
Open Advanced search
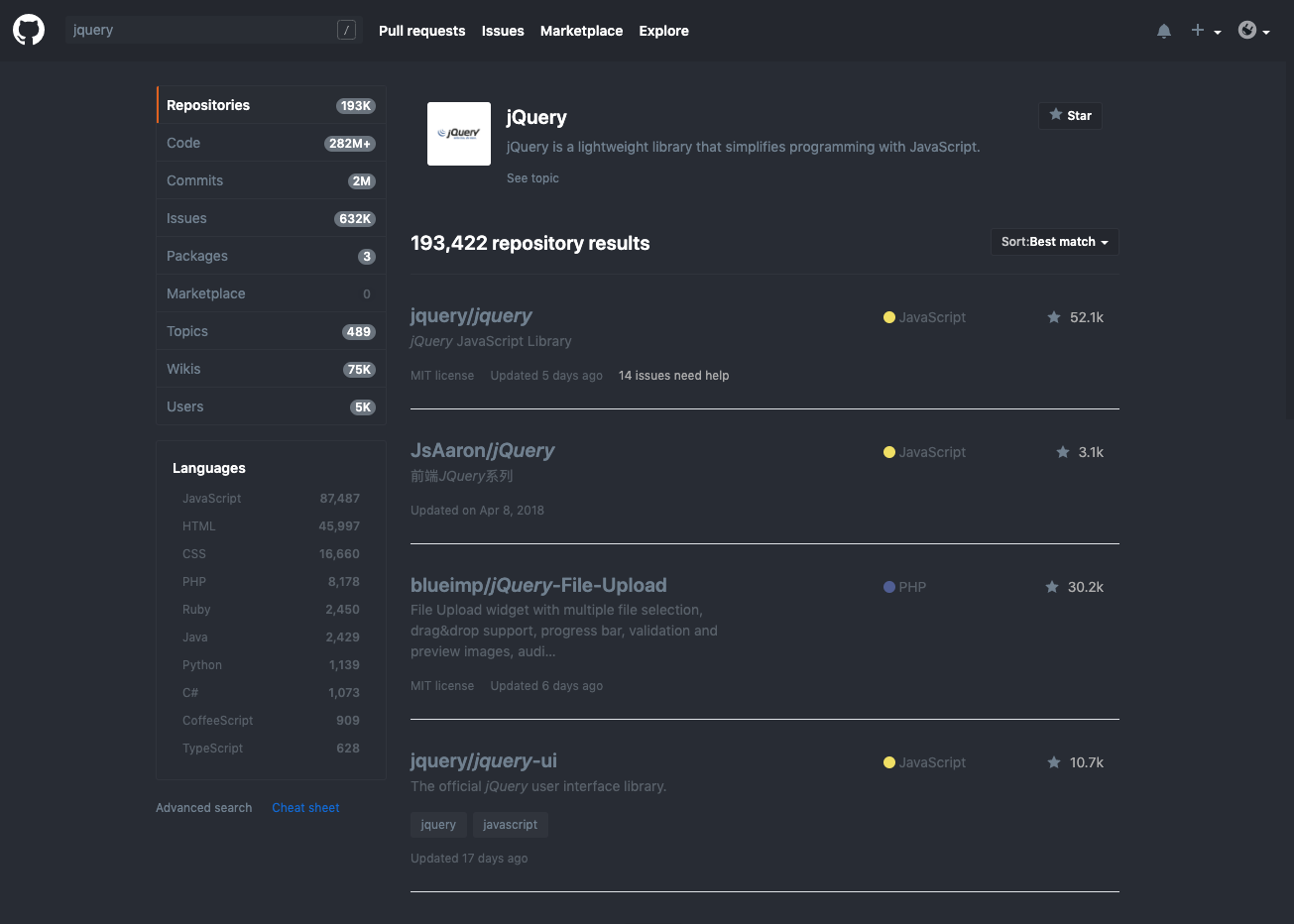tap(203, 807)
